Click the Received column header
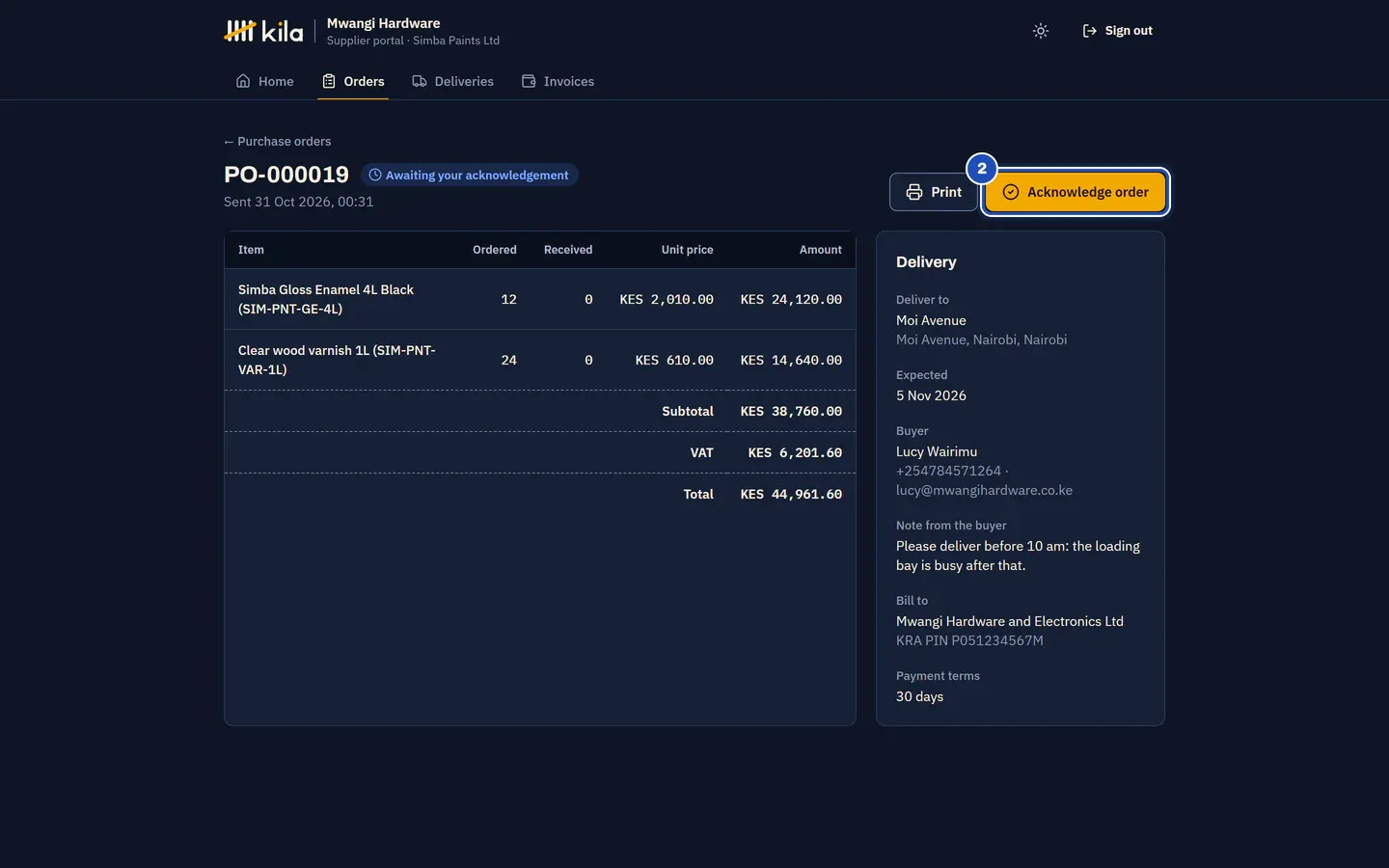1389x868 pixels. 568,250
